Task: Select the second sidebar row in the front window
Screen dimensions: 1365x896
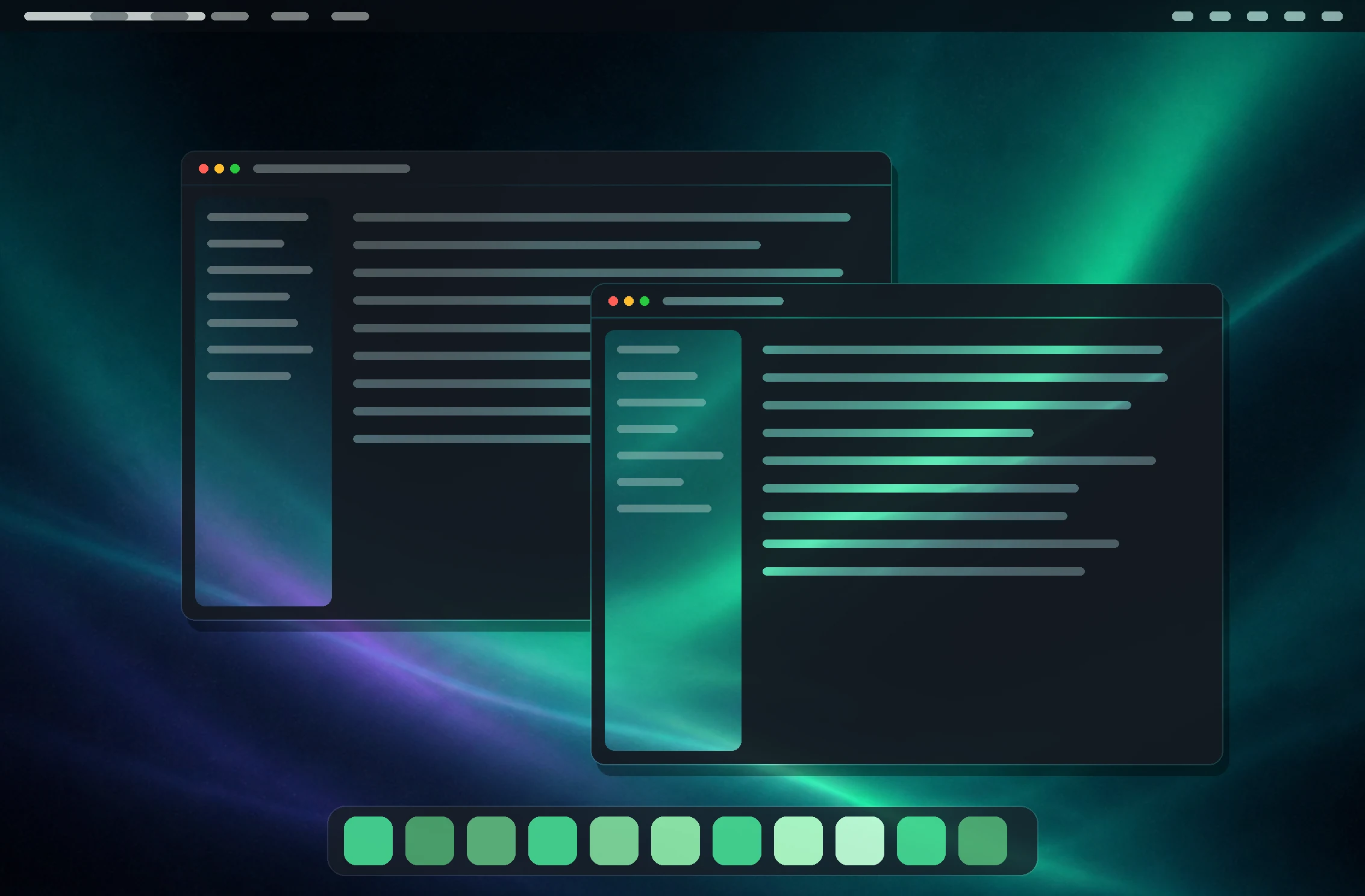Action: pyautogui.click(x=657, y=376)
